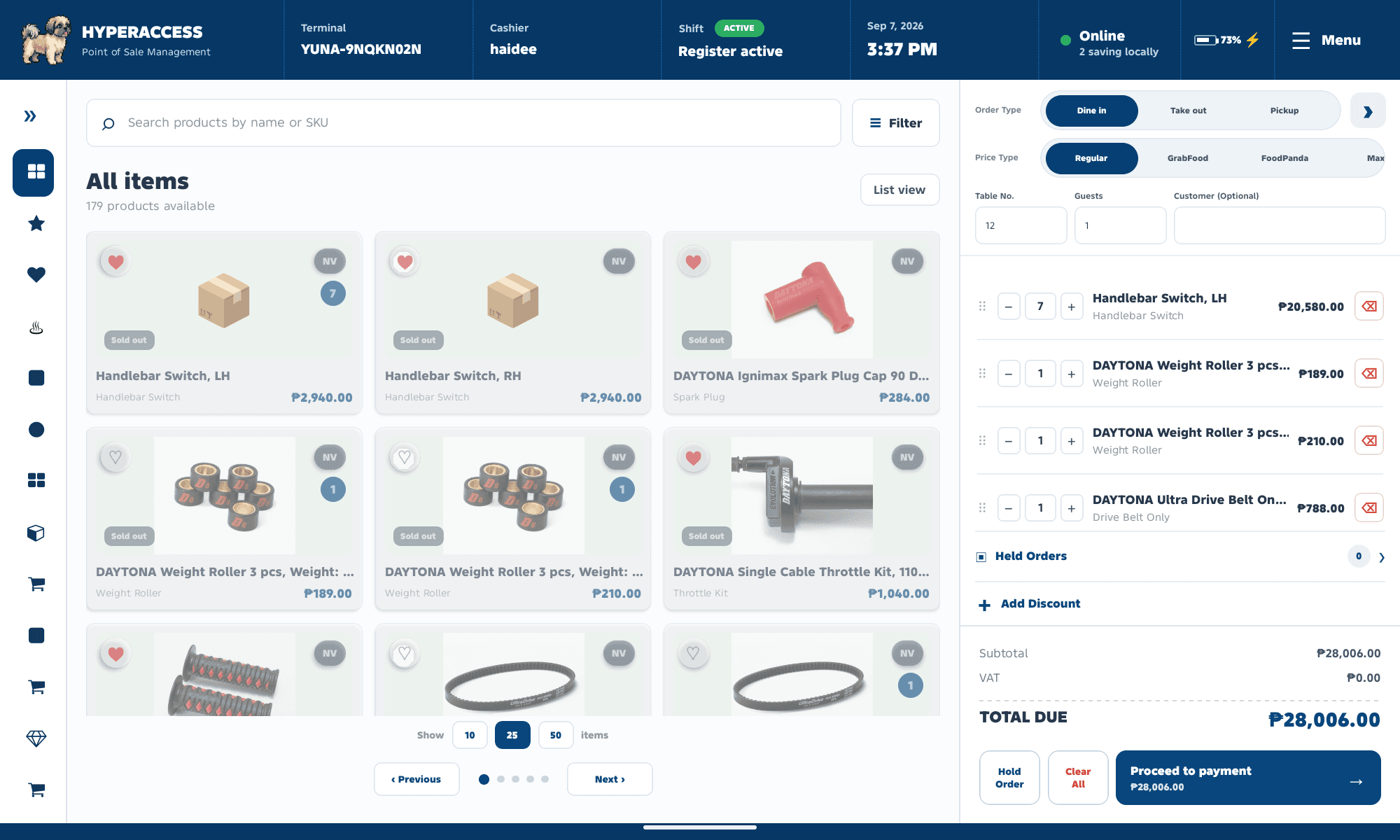Switch to List view
This screenshot has width=1400, height=840.
click(899, 190)
